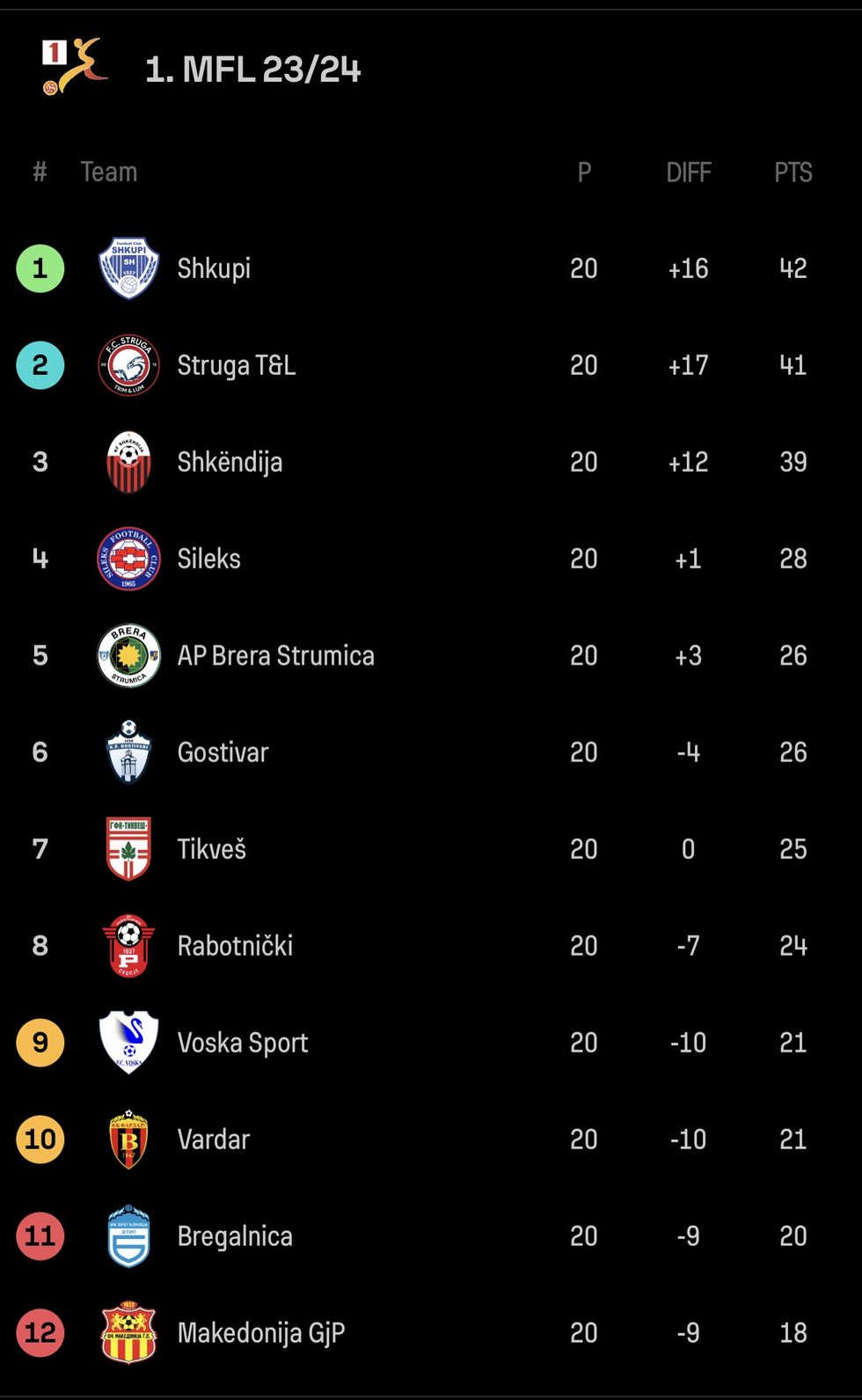Open the Shkëndija team crest

(x=128, y=462)
